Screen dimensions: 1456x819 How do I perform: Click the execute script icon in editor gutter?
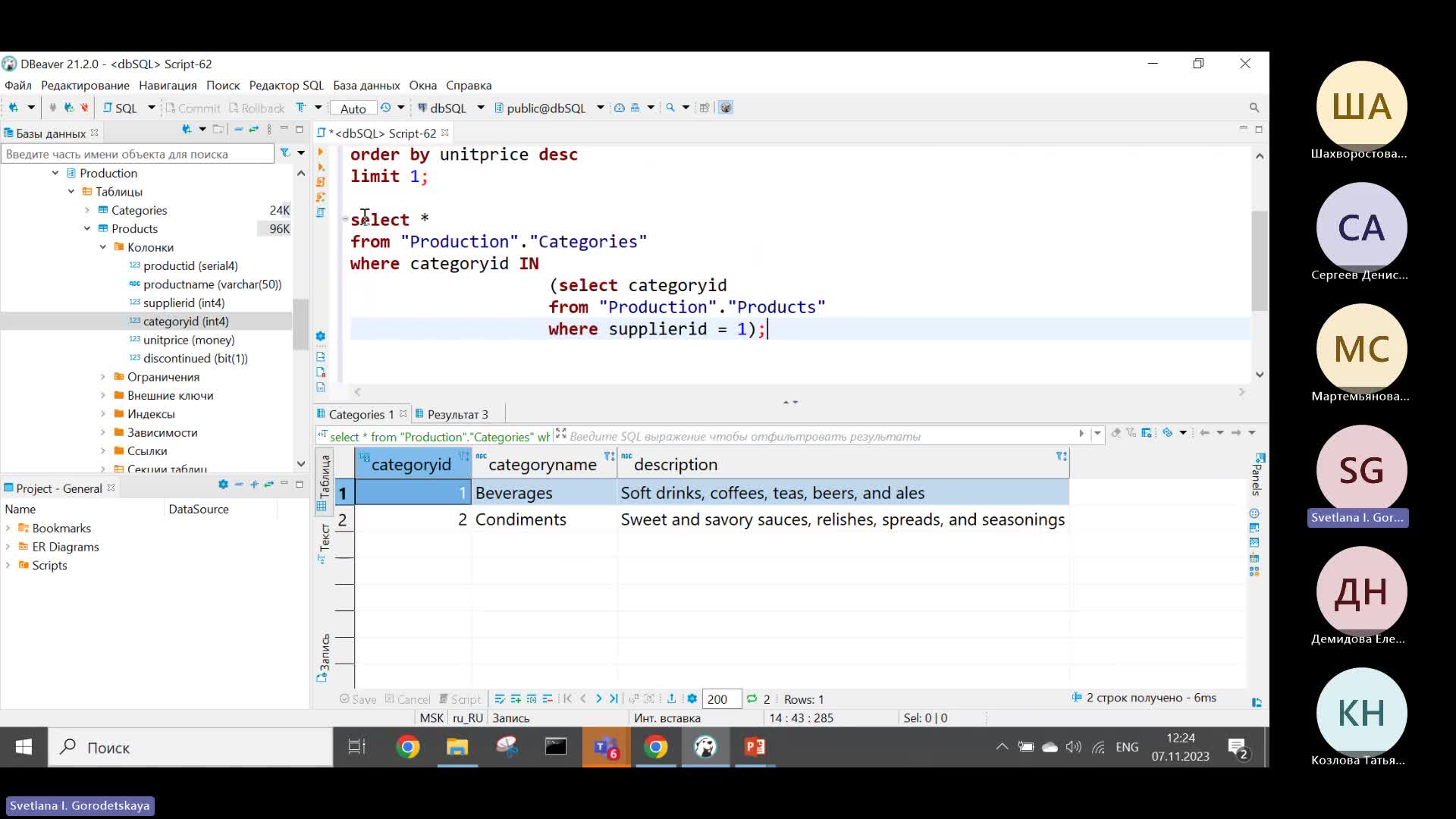321,182
